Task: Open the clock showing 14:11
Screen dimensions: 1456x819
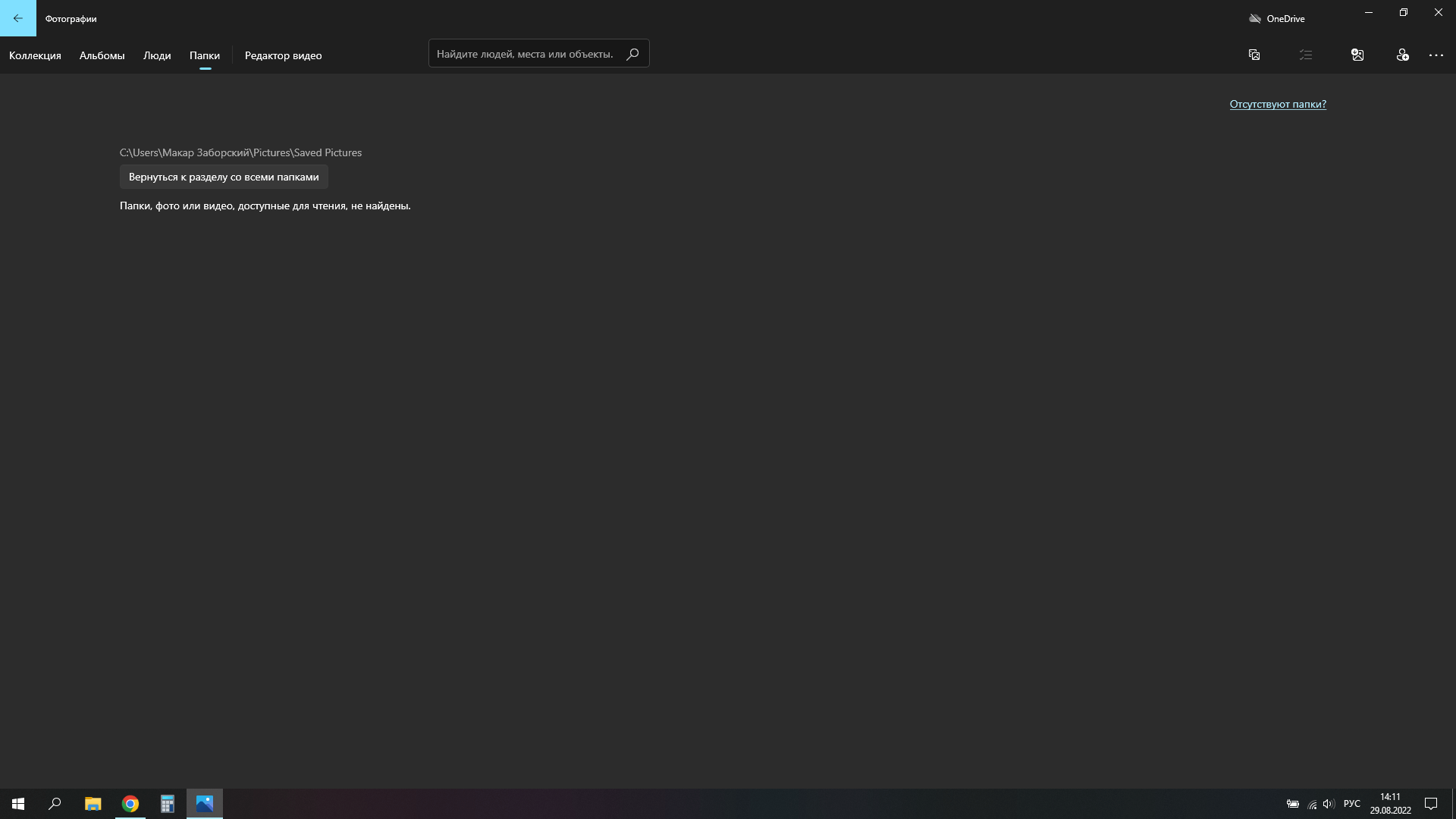Action: click(x=1390, y=804)
